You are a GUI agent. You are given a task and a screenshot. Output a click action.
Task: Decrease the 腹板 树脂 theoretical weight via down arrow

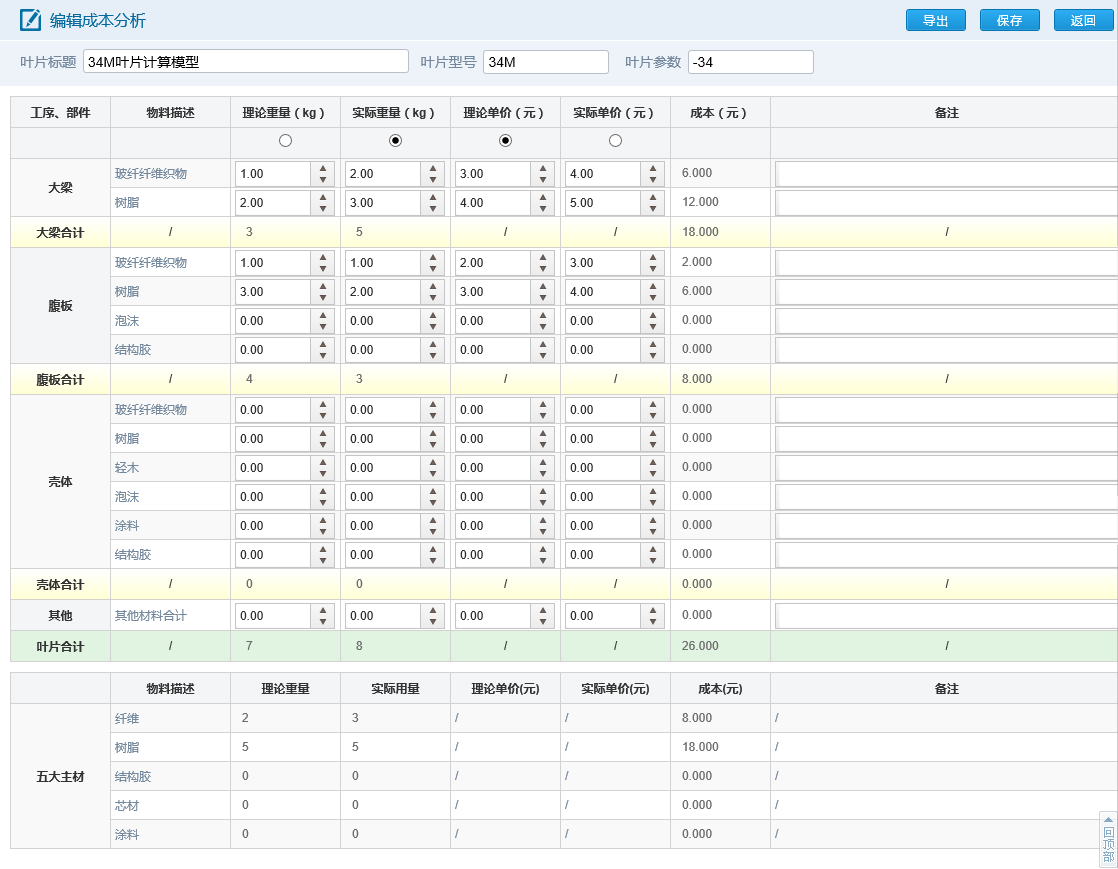coord(323,298)
